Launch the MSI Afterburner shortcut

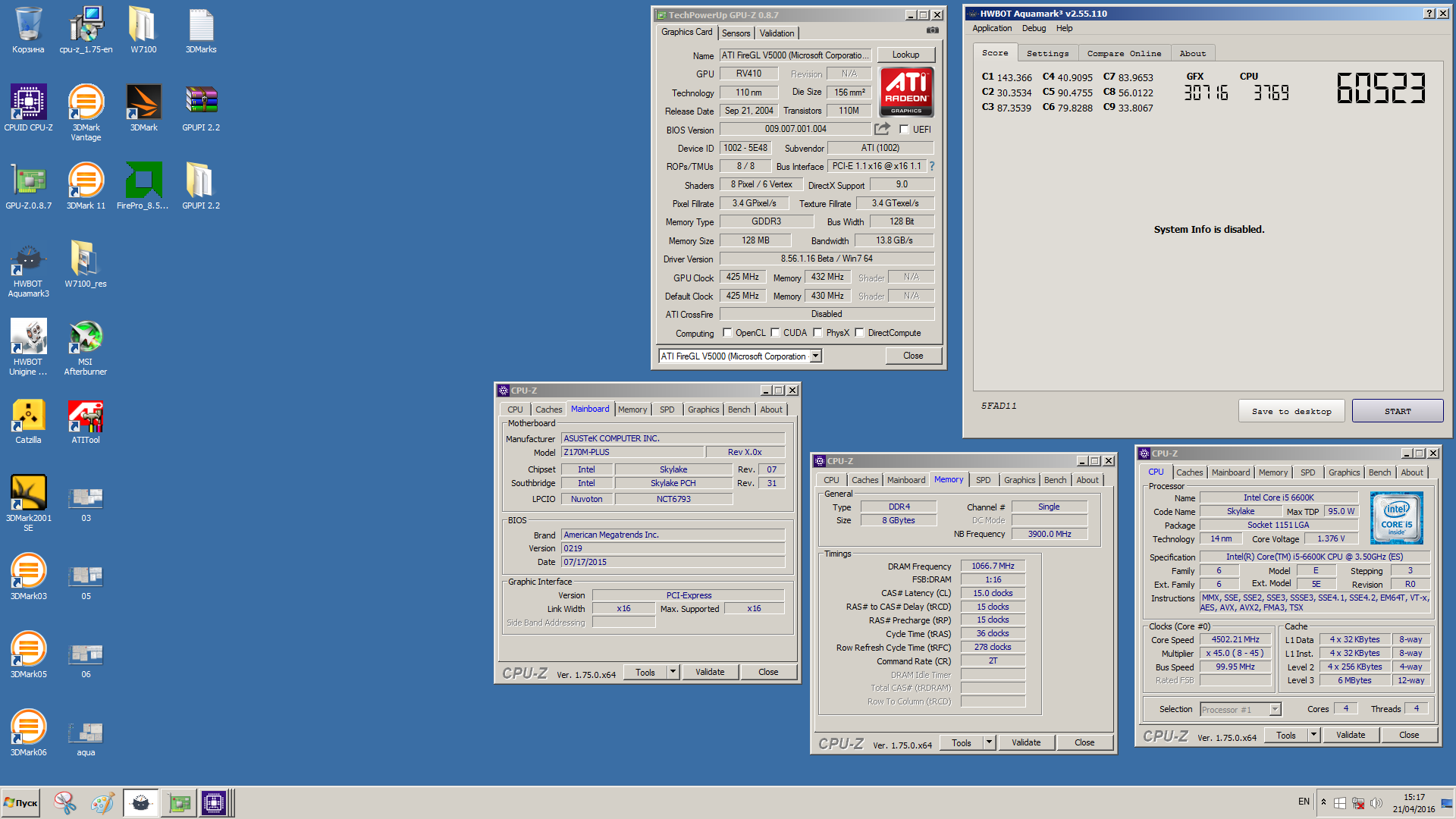[86, 347]
